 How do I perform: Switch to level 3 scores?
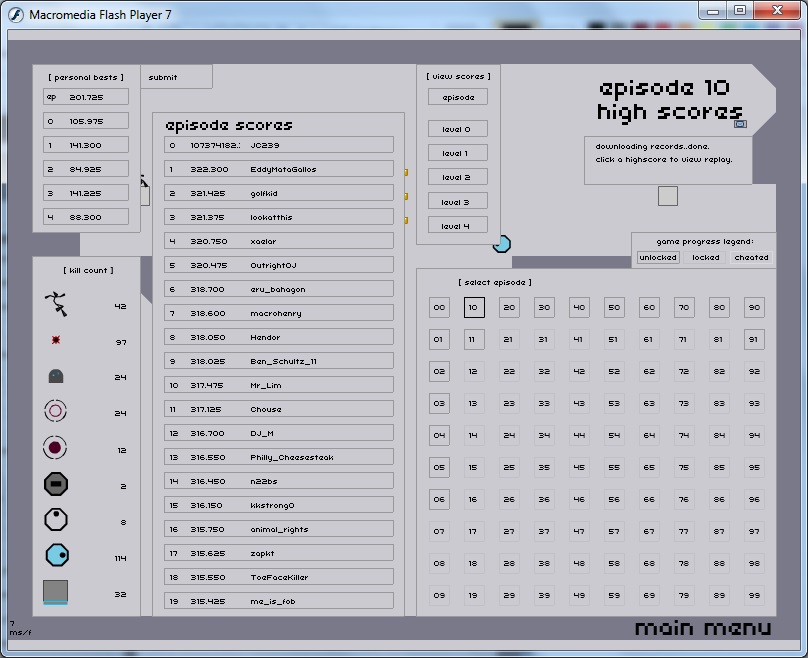457,202
